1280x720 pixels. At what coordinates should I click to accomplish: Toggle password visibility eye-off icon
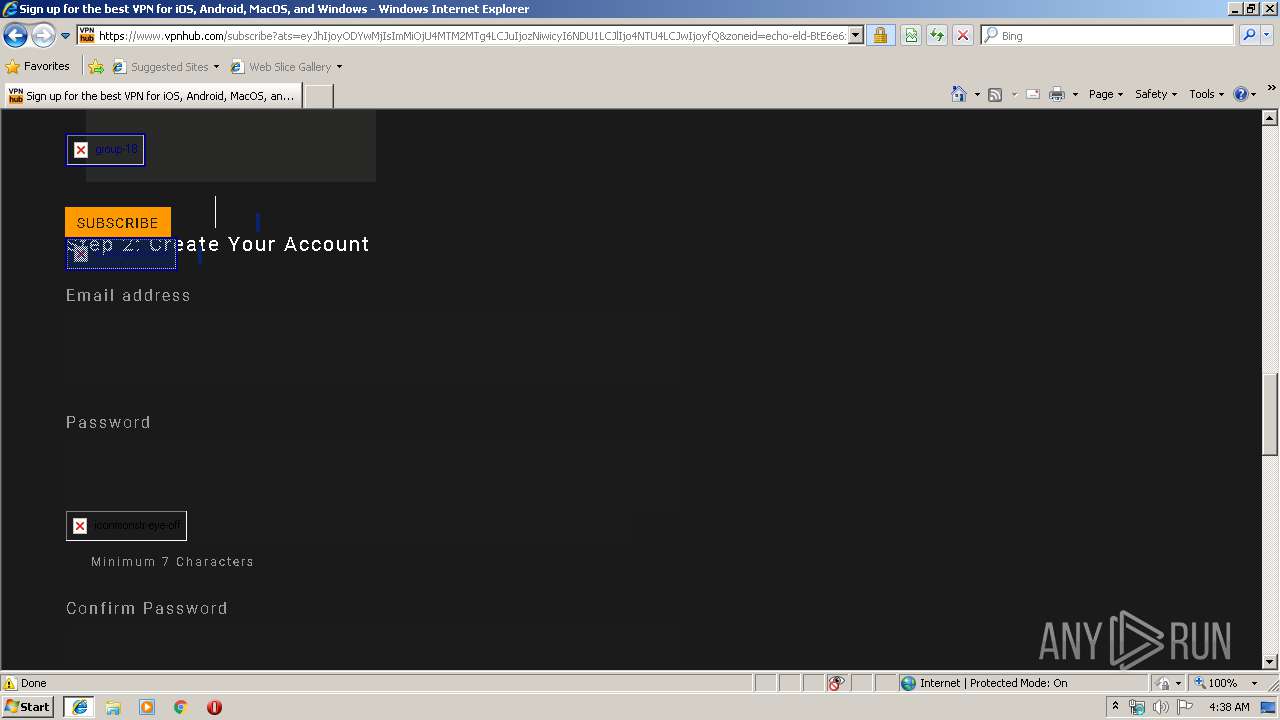click(x=126, y=526)
